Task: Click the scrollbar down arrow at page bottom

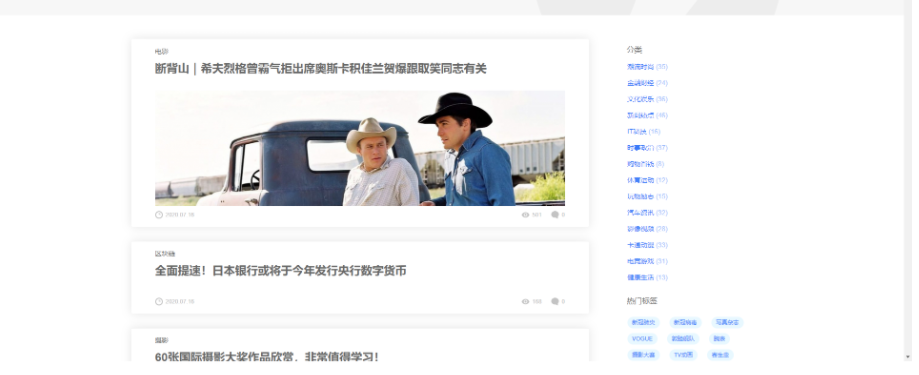Action: click(x=908, y=357)
